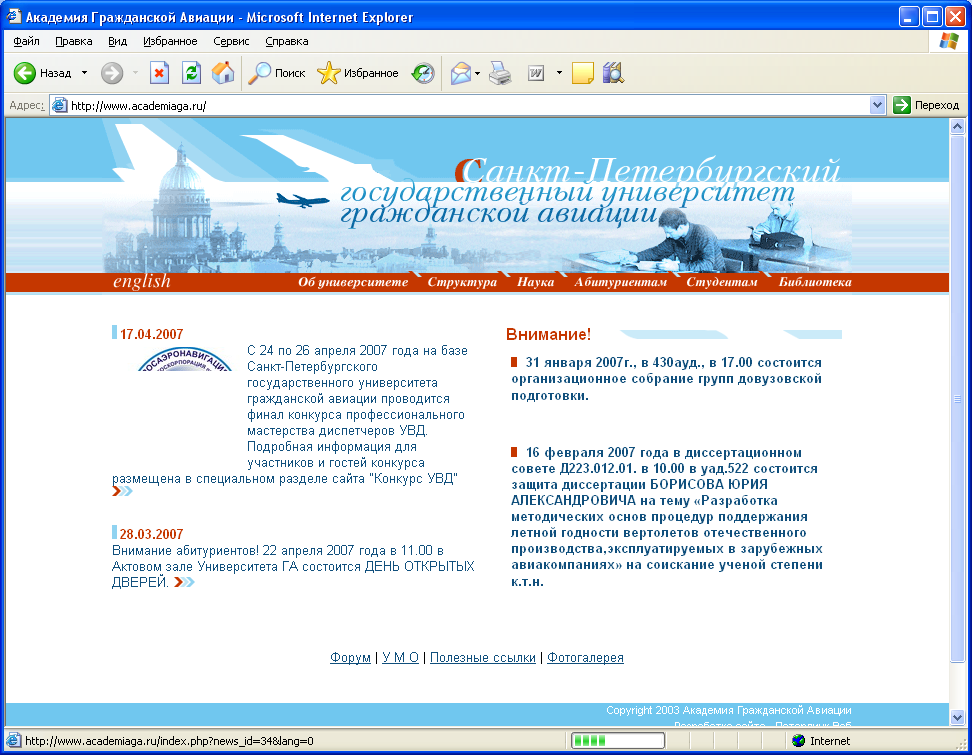Click the Росаэронавигация logo image

[185, 359]
